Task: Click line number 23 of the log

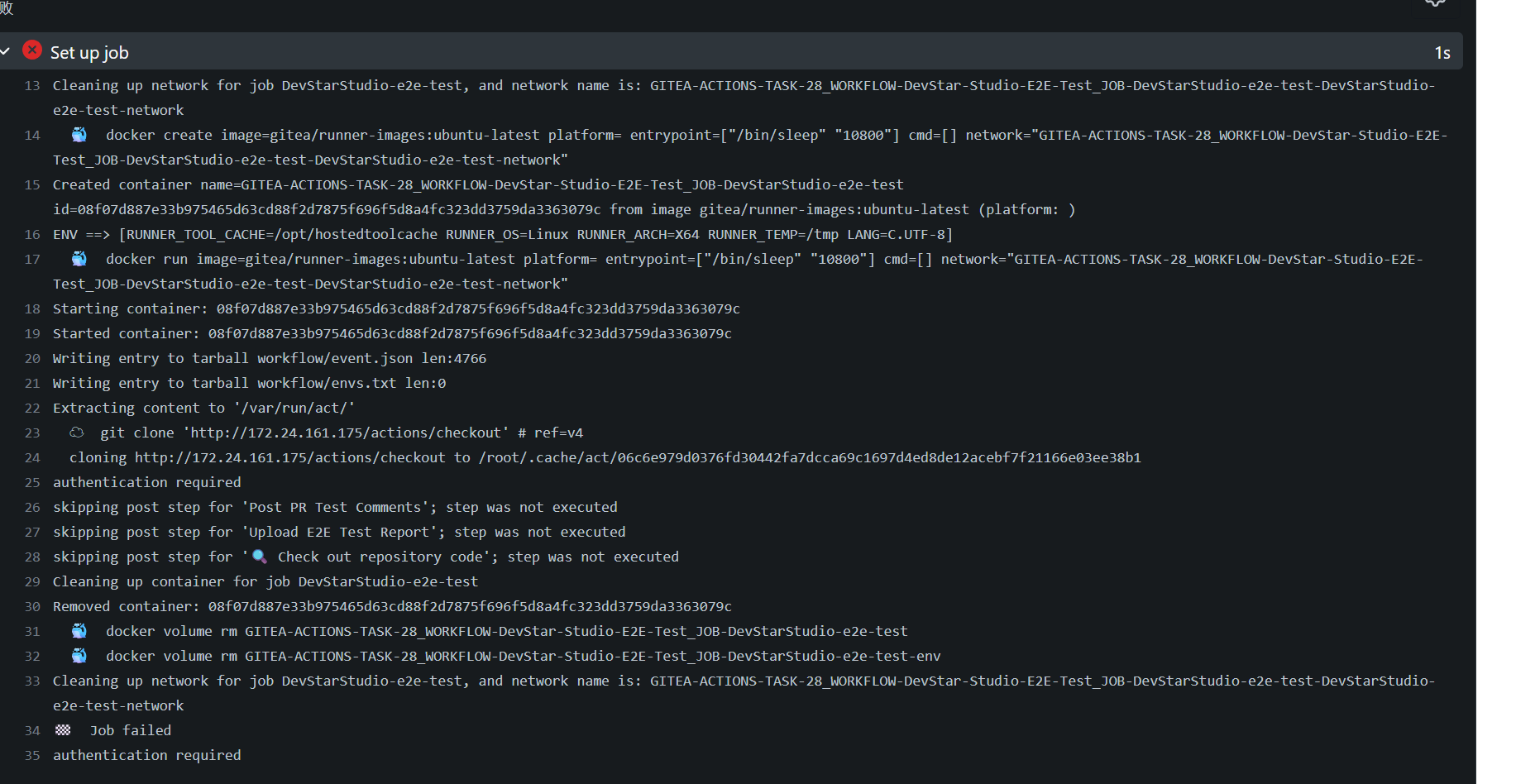Action: pos(32,433)
